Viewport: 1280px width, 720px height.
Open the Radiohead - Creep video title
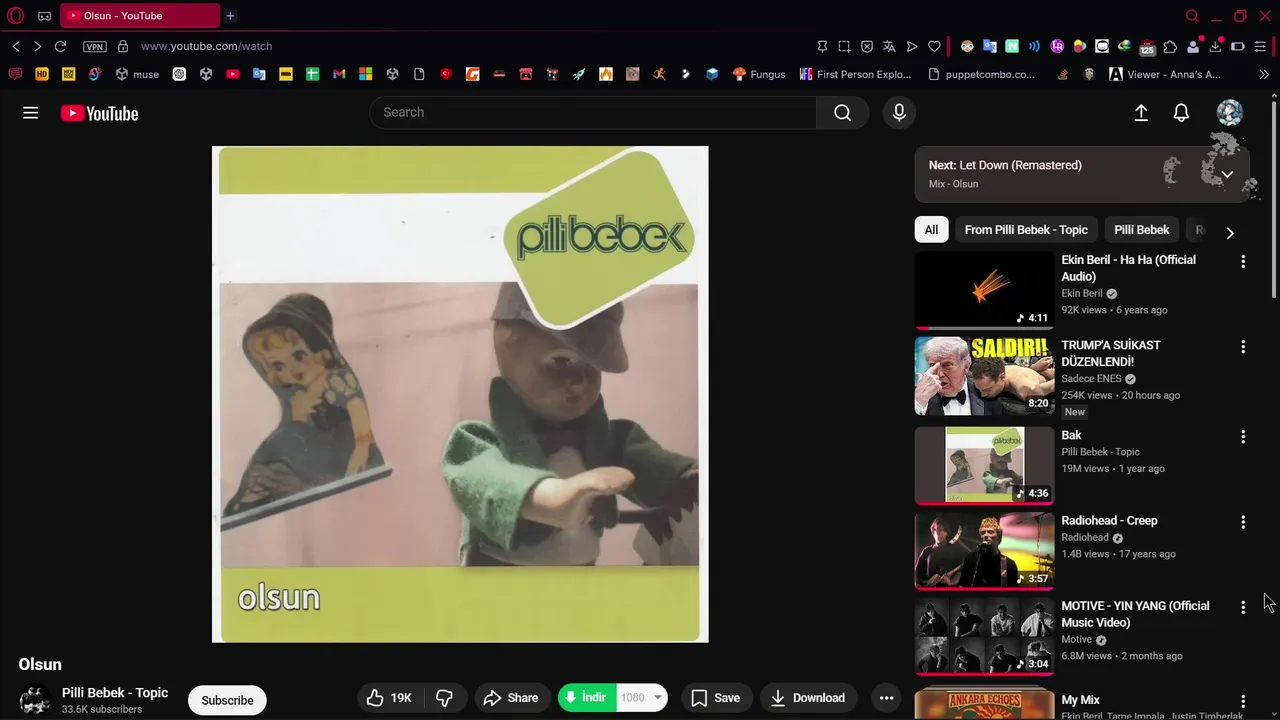pos(1109,521)
